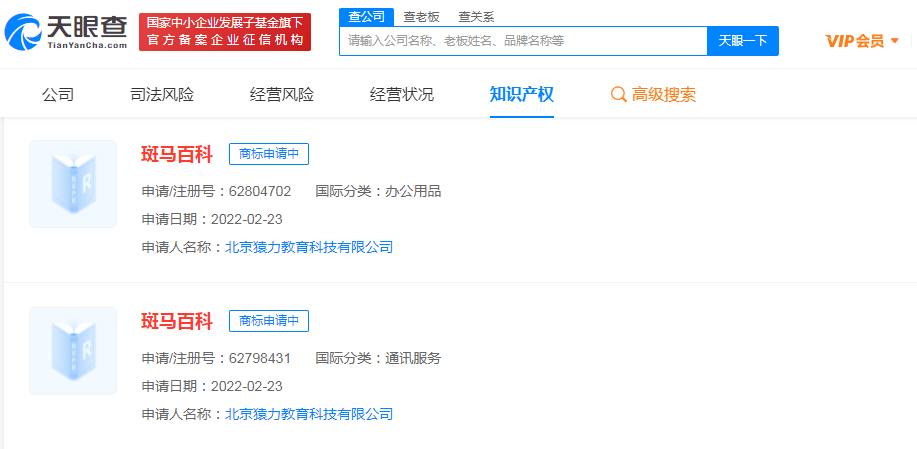This screenshot has width=917, height=449.
Task: Open trademark thumbnail for 通讯服务 entry
Action: pyautogui.click(x=73, y=351)
